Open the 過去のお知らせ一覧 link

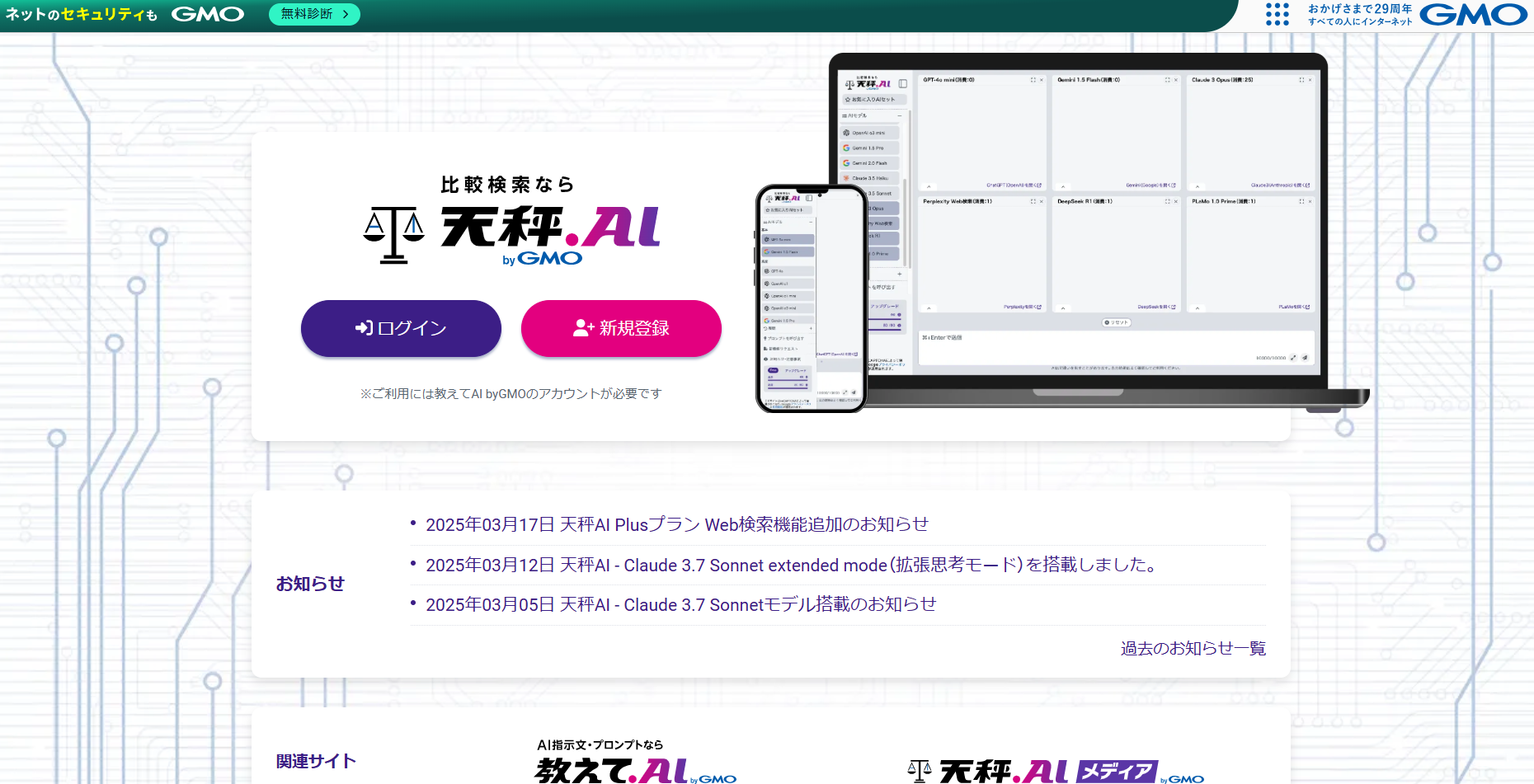1193,648
